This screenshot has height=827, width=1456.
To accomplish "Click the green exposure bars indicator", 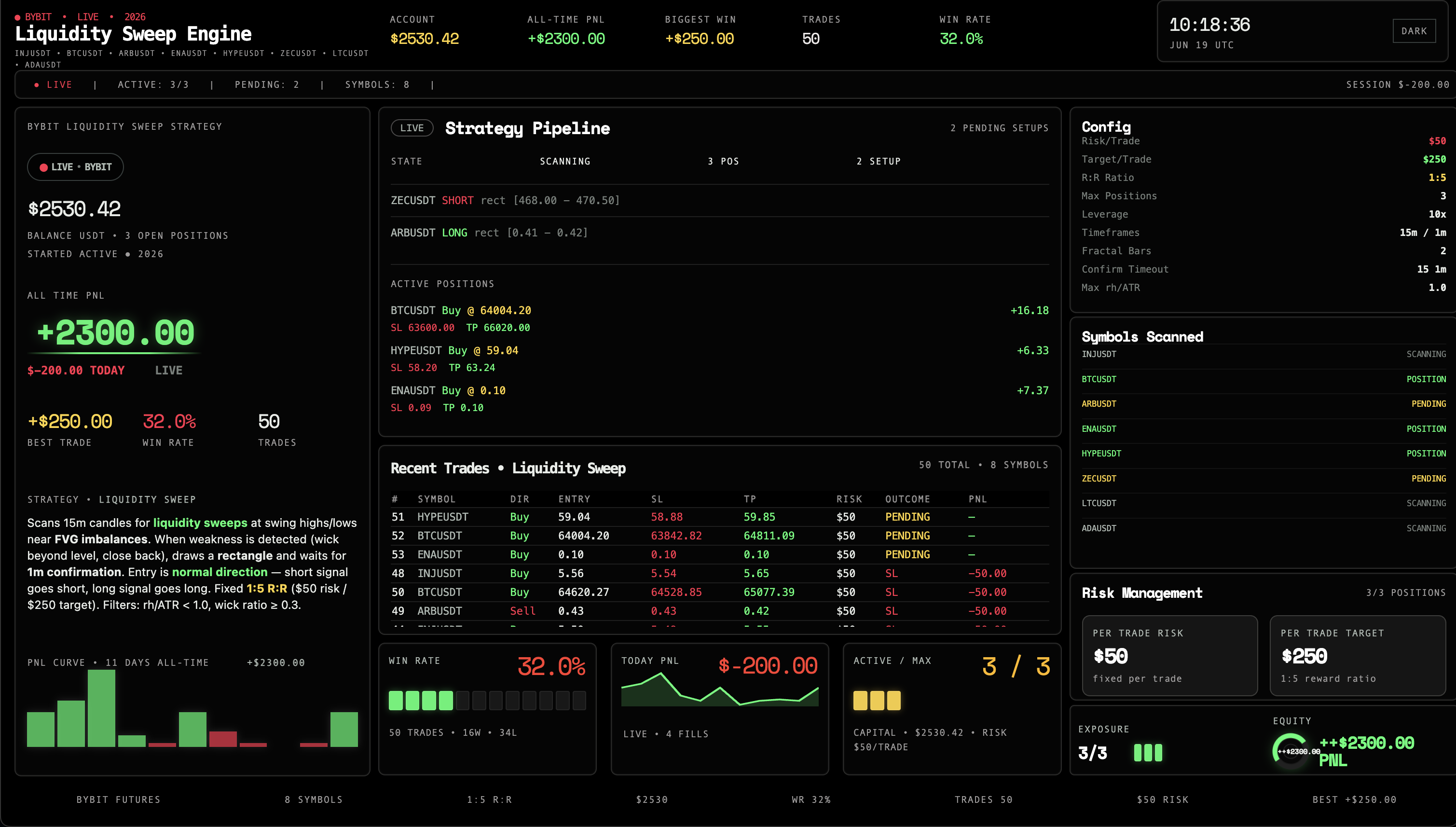I will 1148,753.
